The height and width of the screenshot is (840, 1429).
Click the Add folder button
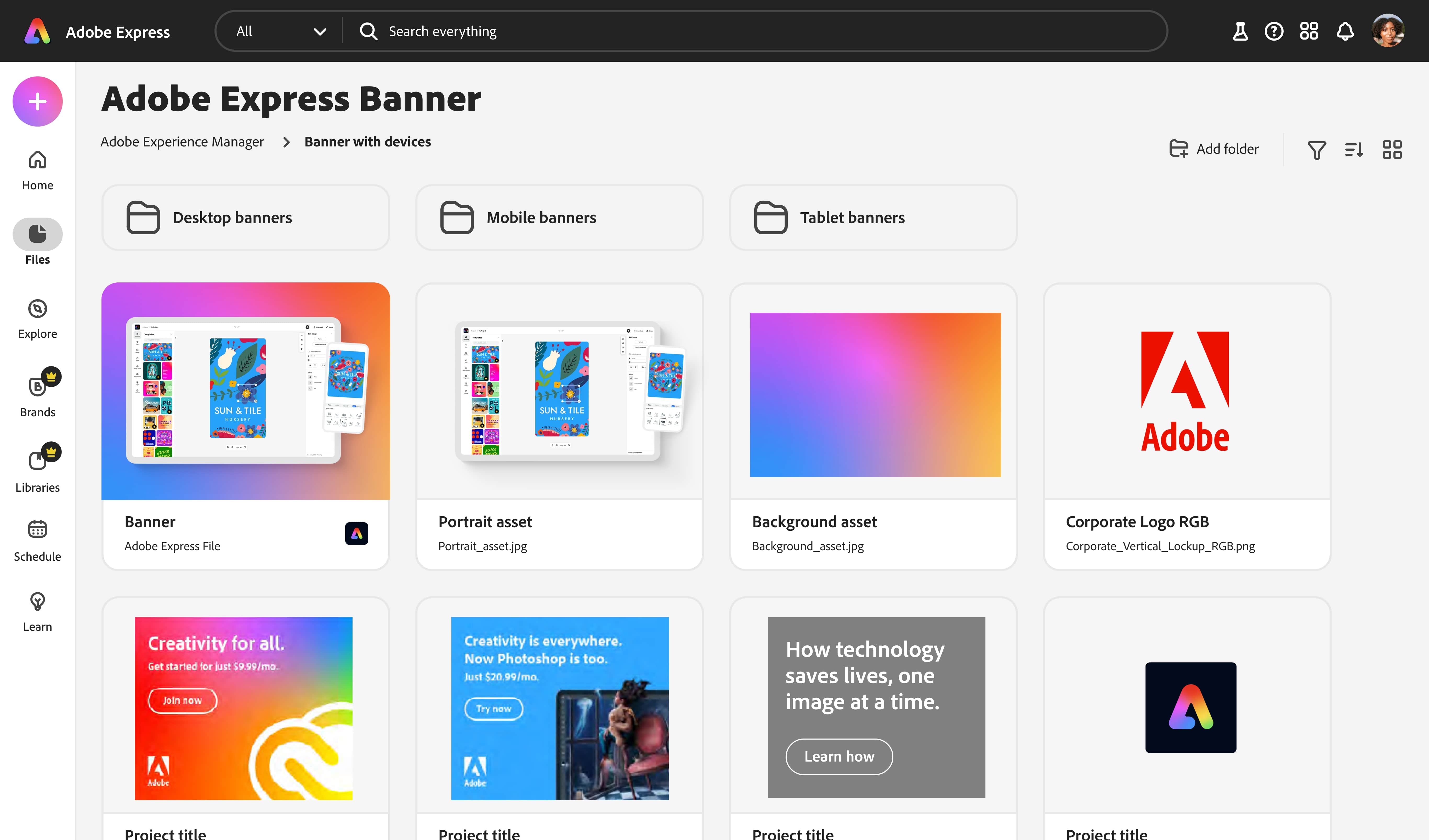tap(1214, 149)
